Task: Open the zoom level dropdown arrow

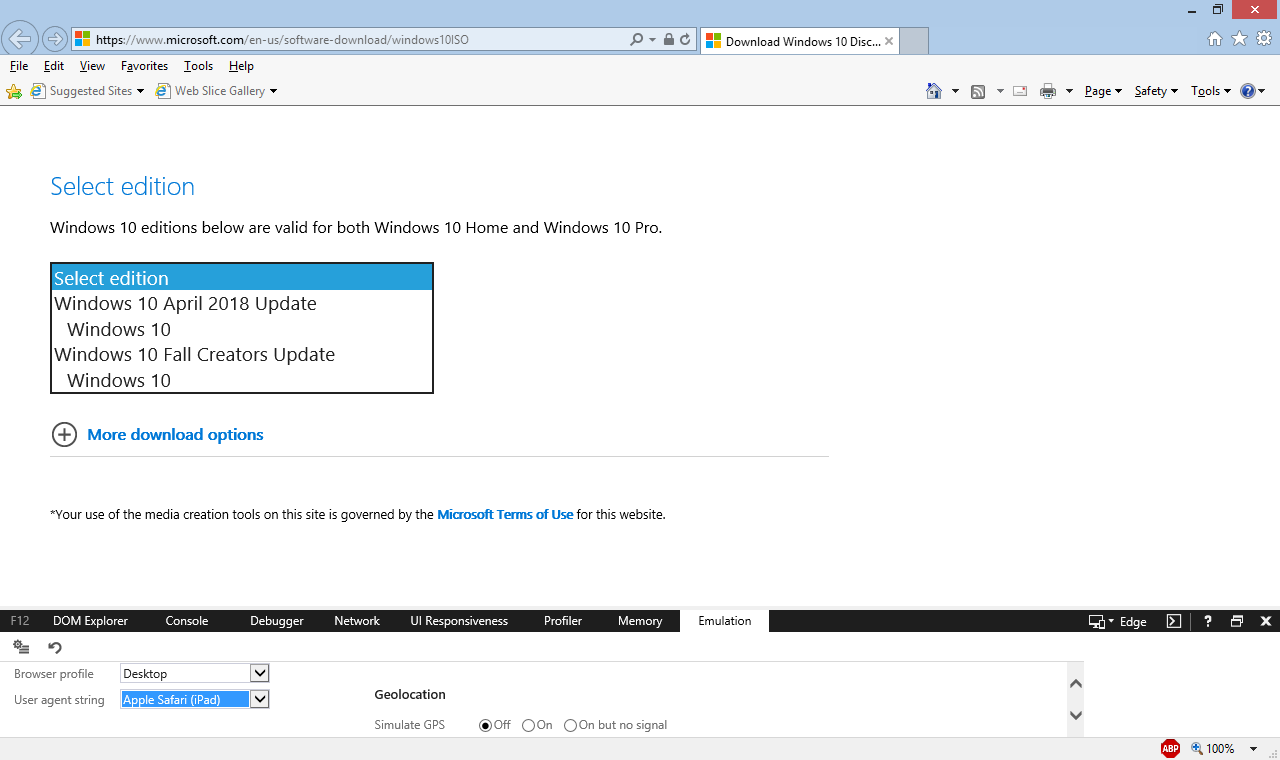Action: [x=1256, y=748]
